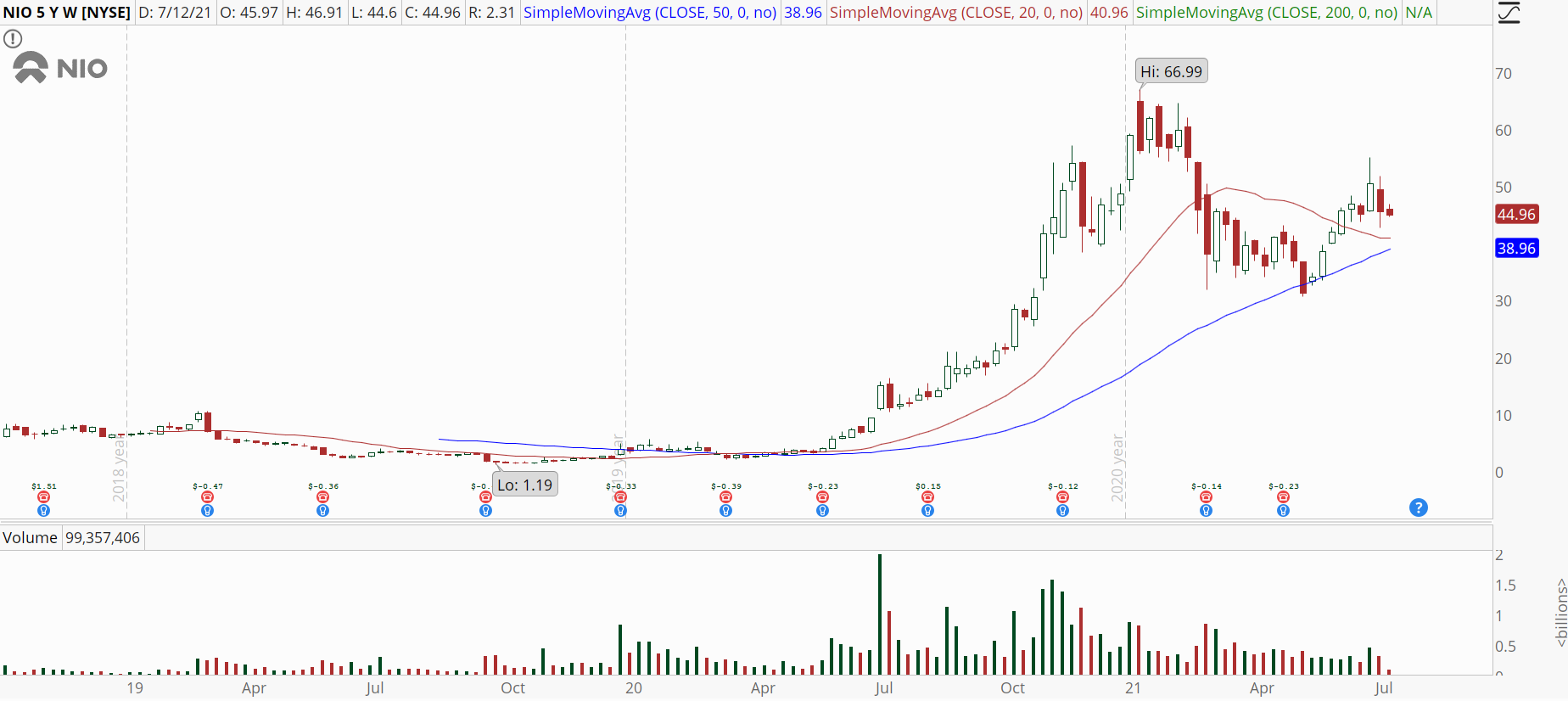The height and width of the screenshot is (701, 1568).
Task: Click the 60 price axis label
Action: click(1504, 131)
